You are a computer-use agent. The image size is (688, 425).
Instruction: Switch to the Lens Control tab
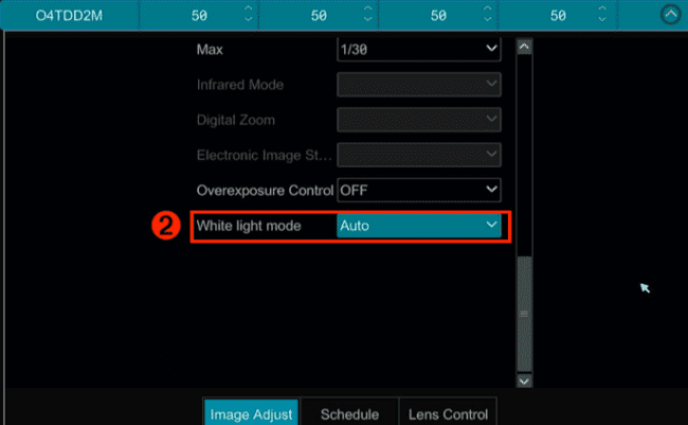[448, 413]
